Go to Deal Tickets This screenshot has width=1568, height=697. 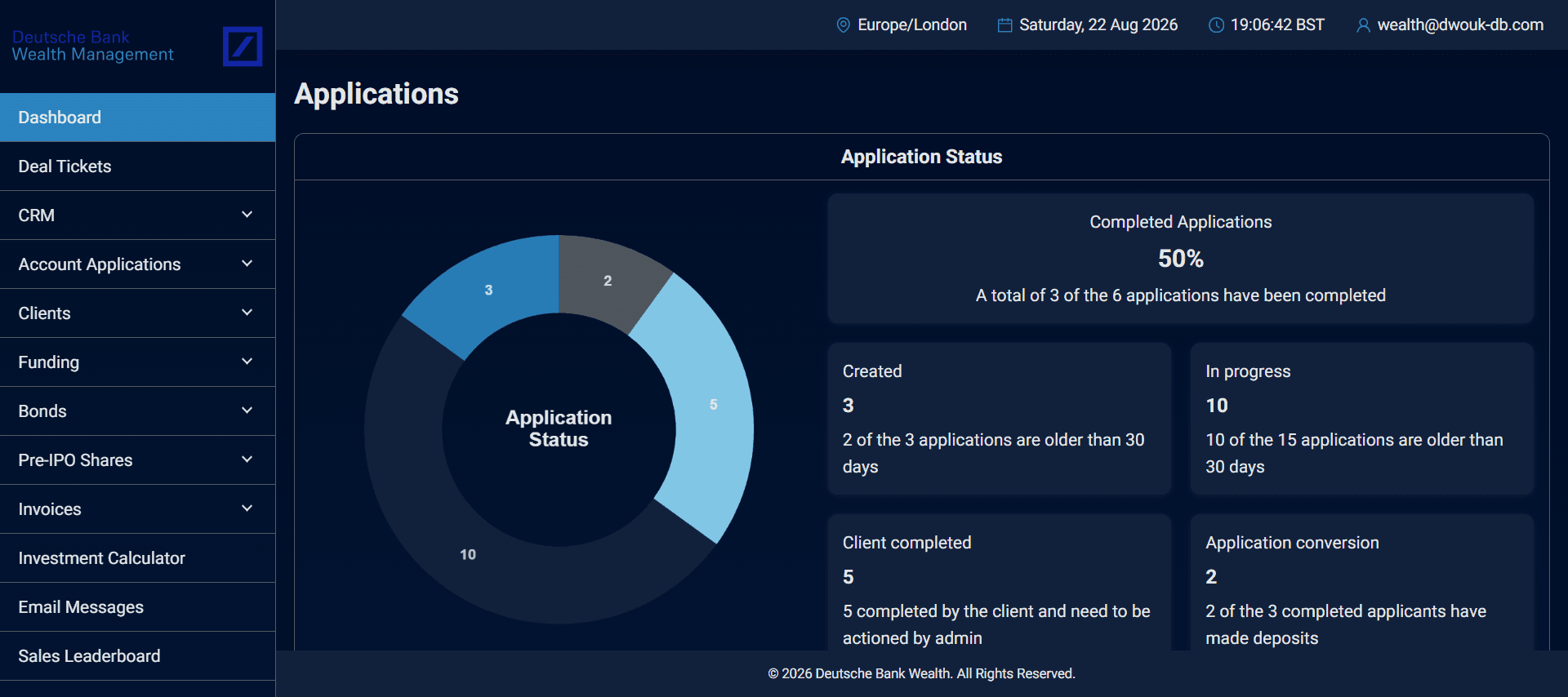[137, 166]
